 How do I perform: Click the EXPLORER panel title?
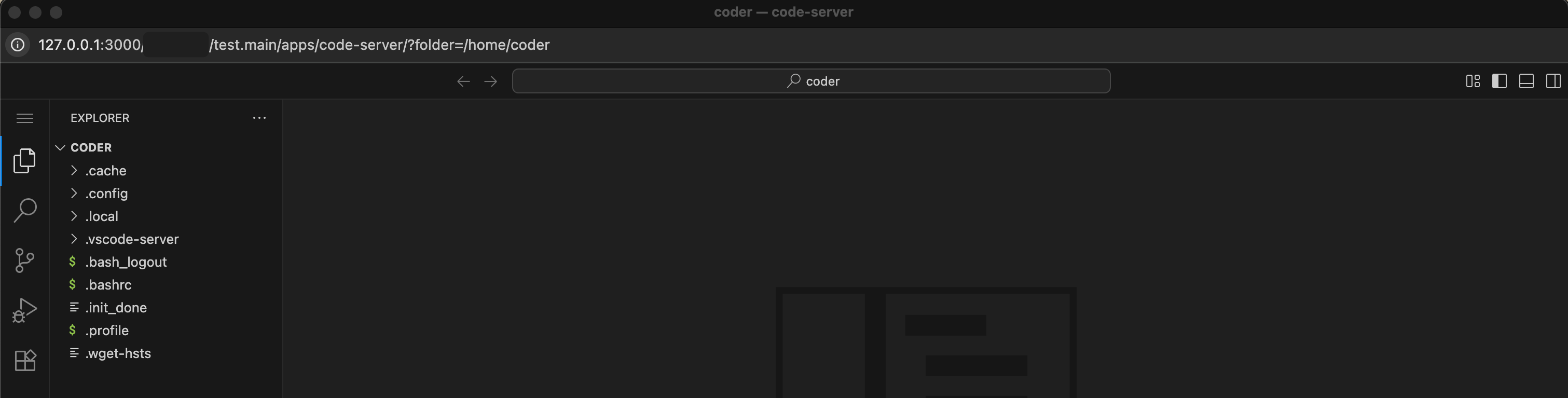100,118
